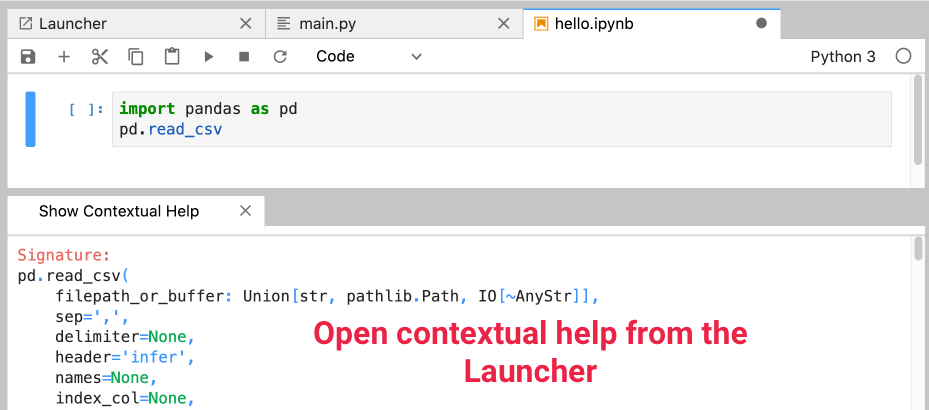Switch to the Launcher tab
929x410 pixels.
pyautogui.click(x=73, y=23)
